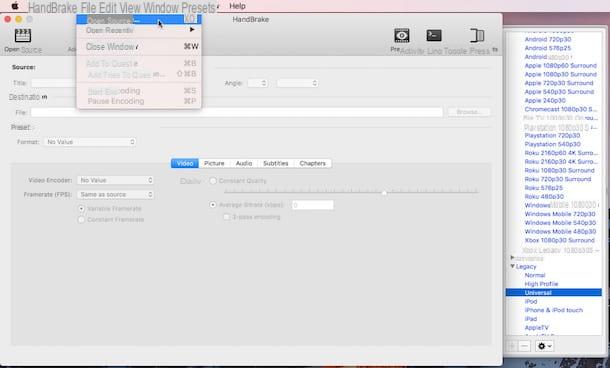
Task: Select Pause Encoding menu entry
Action: point(139,101)
